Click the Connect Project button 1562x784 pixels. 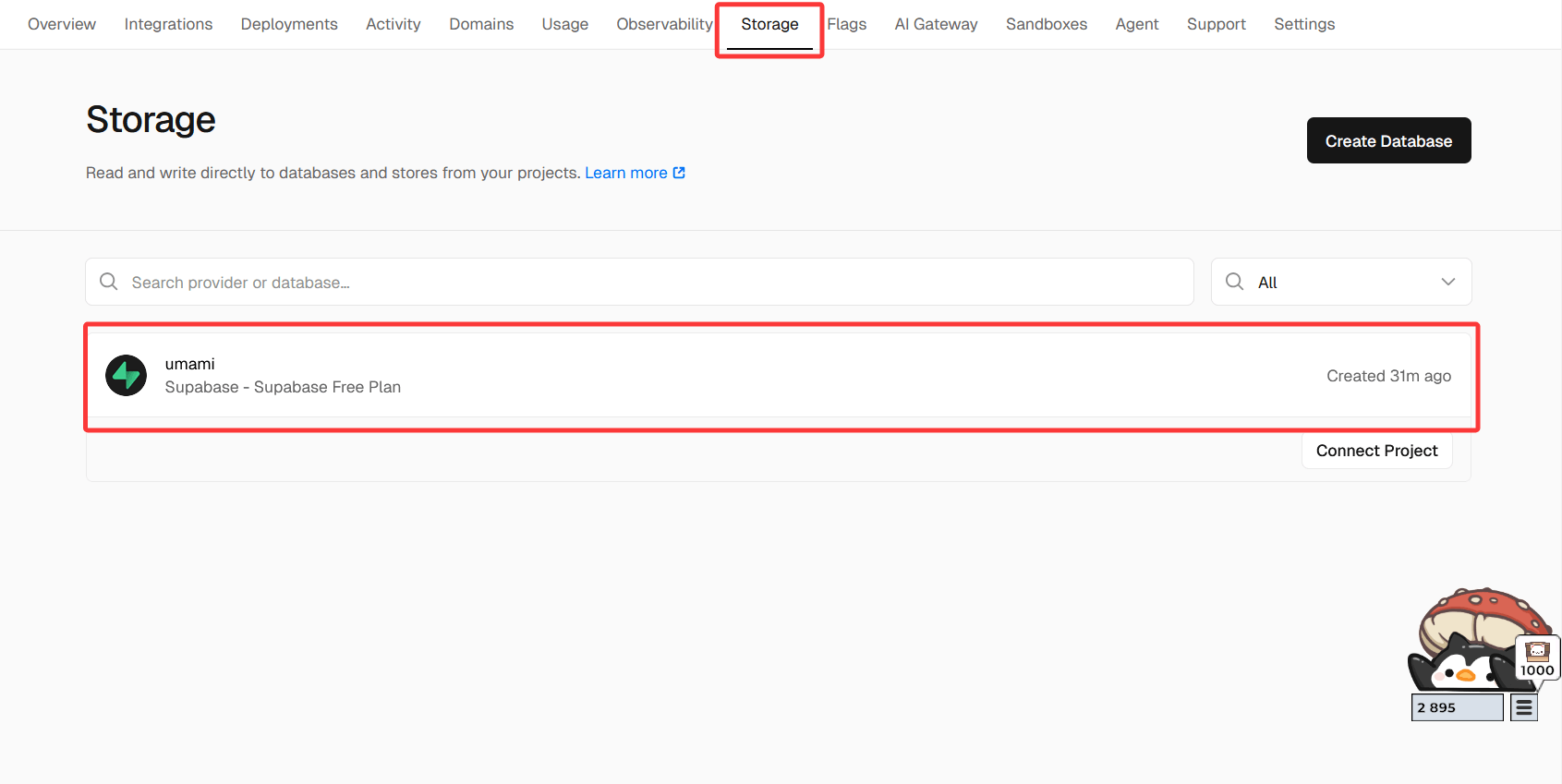[x=1376, y=451]
